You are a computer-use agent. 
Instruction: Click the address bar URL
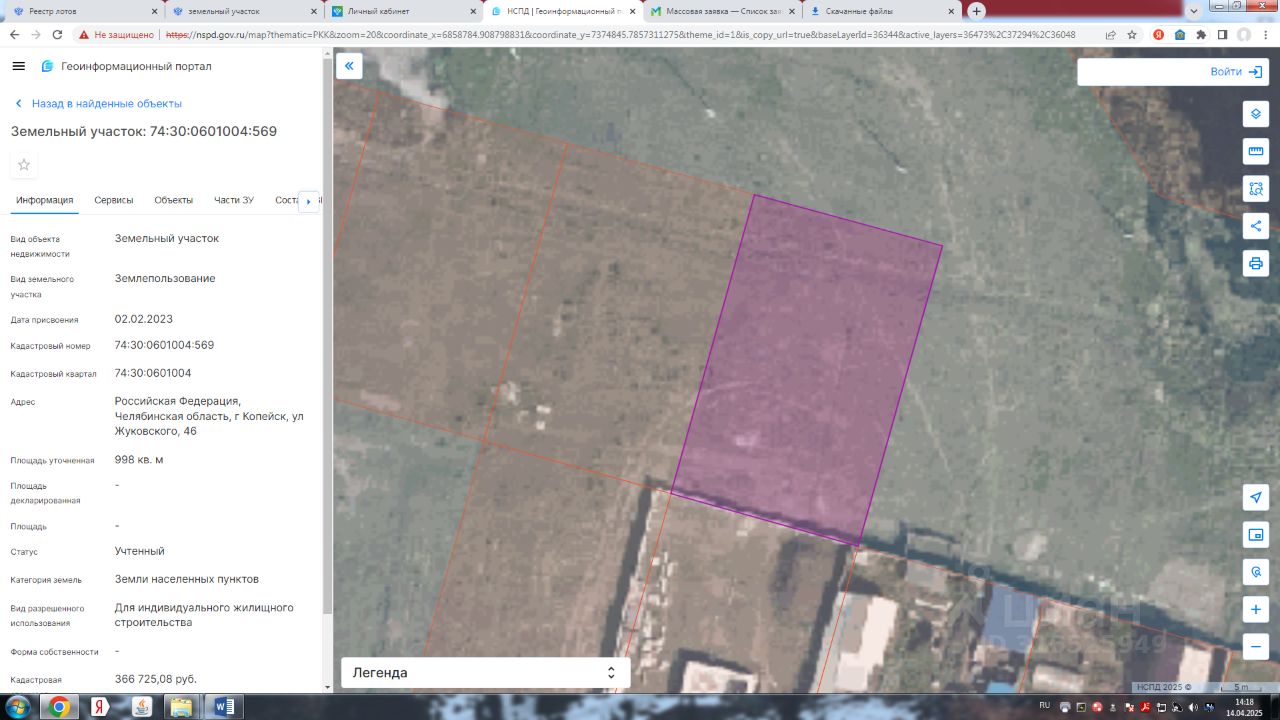pyautogui.click(x=620, y=34)
